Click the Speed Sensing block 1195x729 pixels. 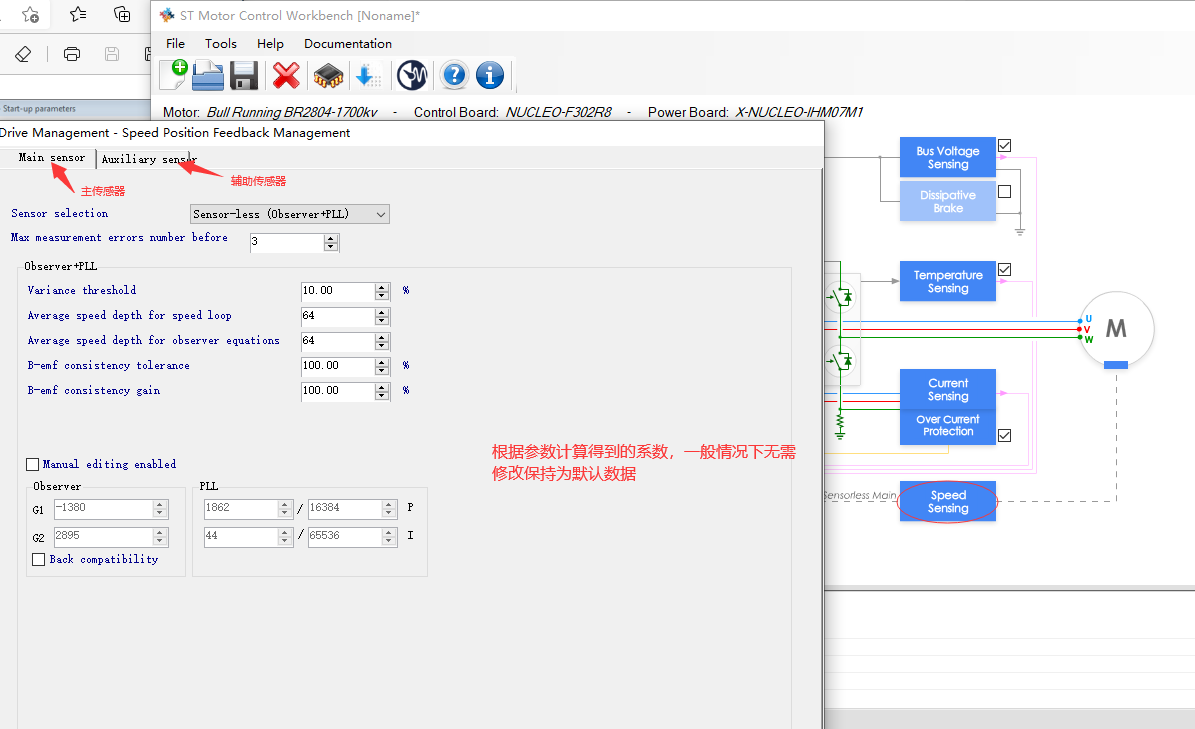point(947,501)
